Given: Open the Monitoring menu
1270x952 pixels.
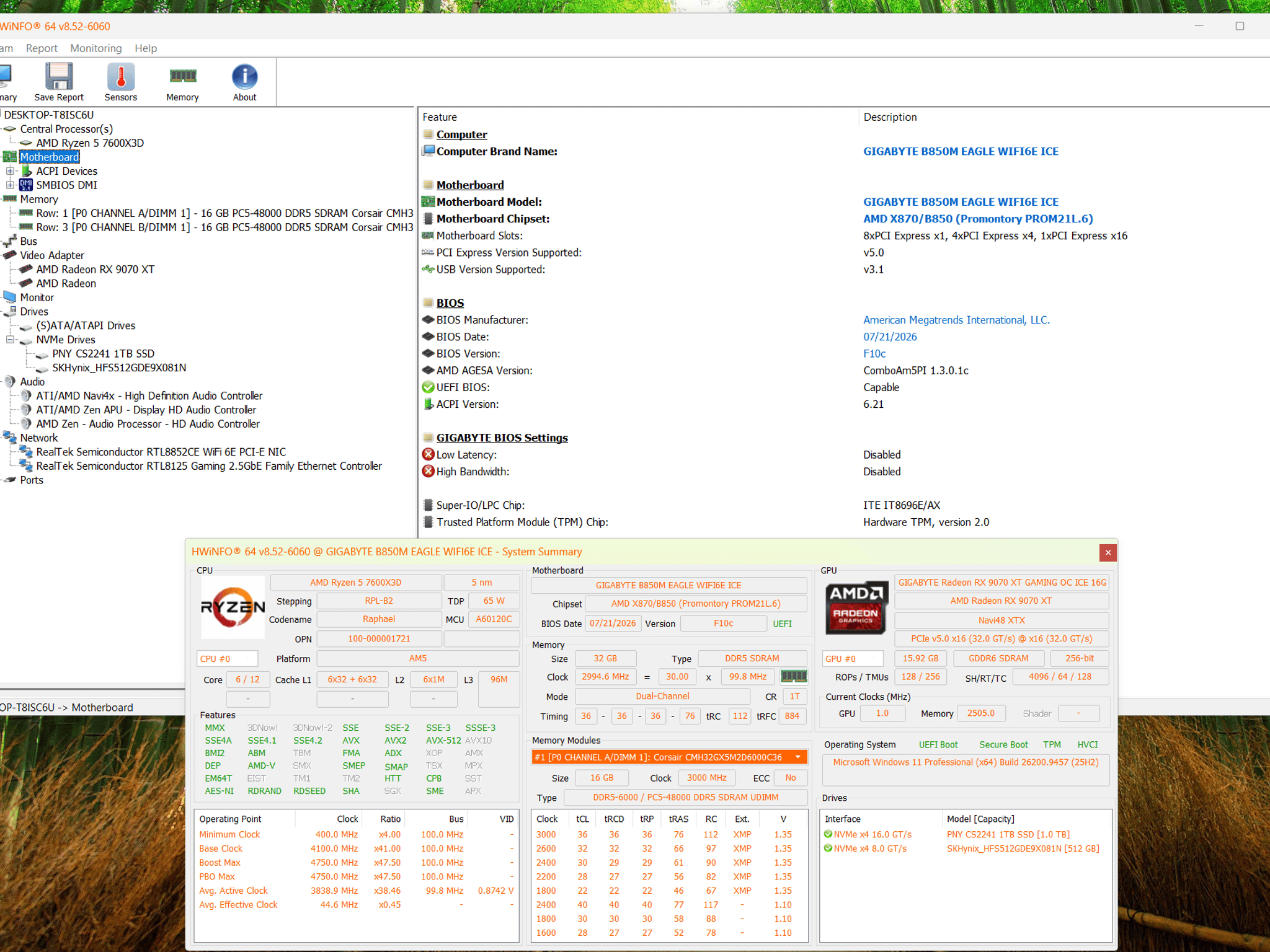Looking at the screenshot, I should tap(96, 48).
